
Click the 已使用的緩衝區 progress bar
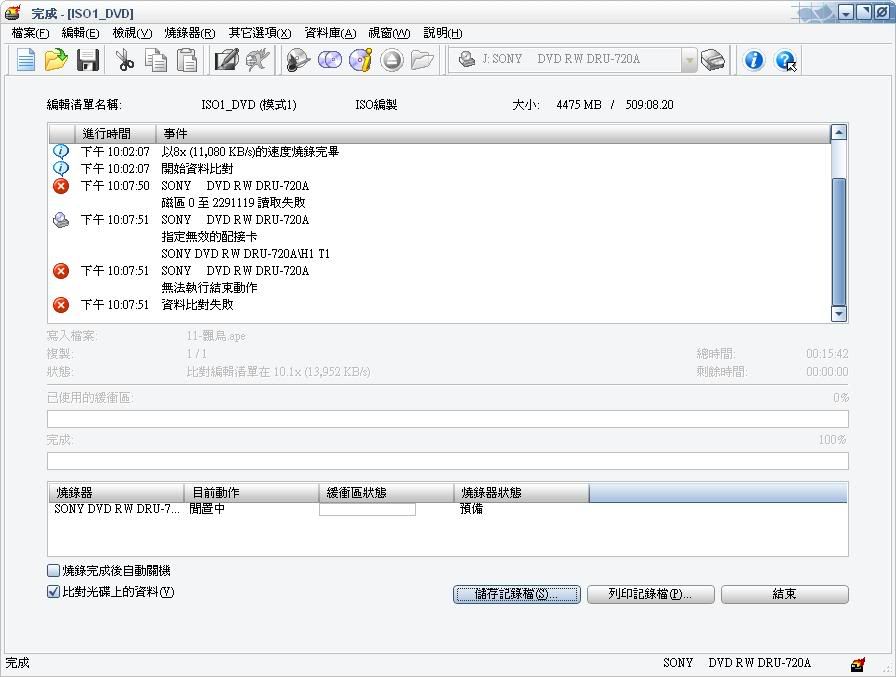pos(447,419)
